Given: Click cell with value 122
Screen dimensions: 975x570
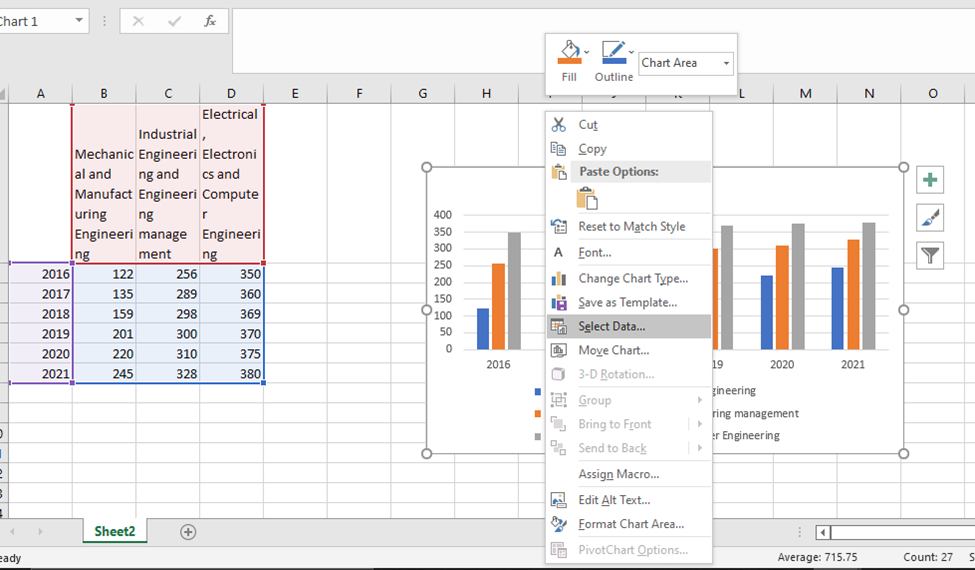Looking at the screenshot, I should [104, 274].
